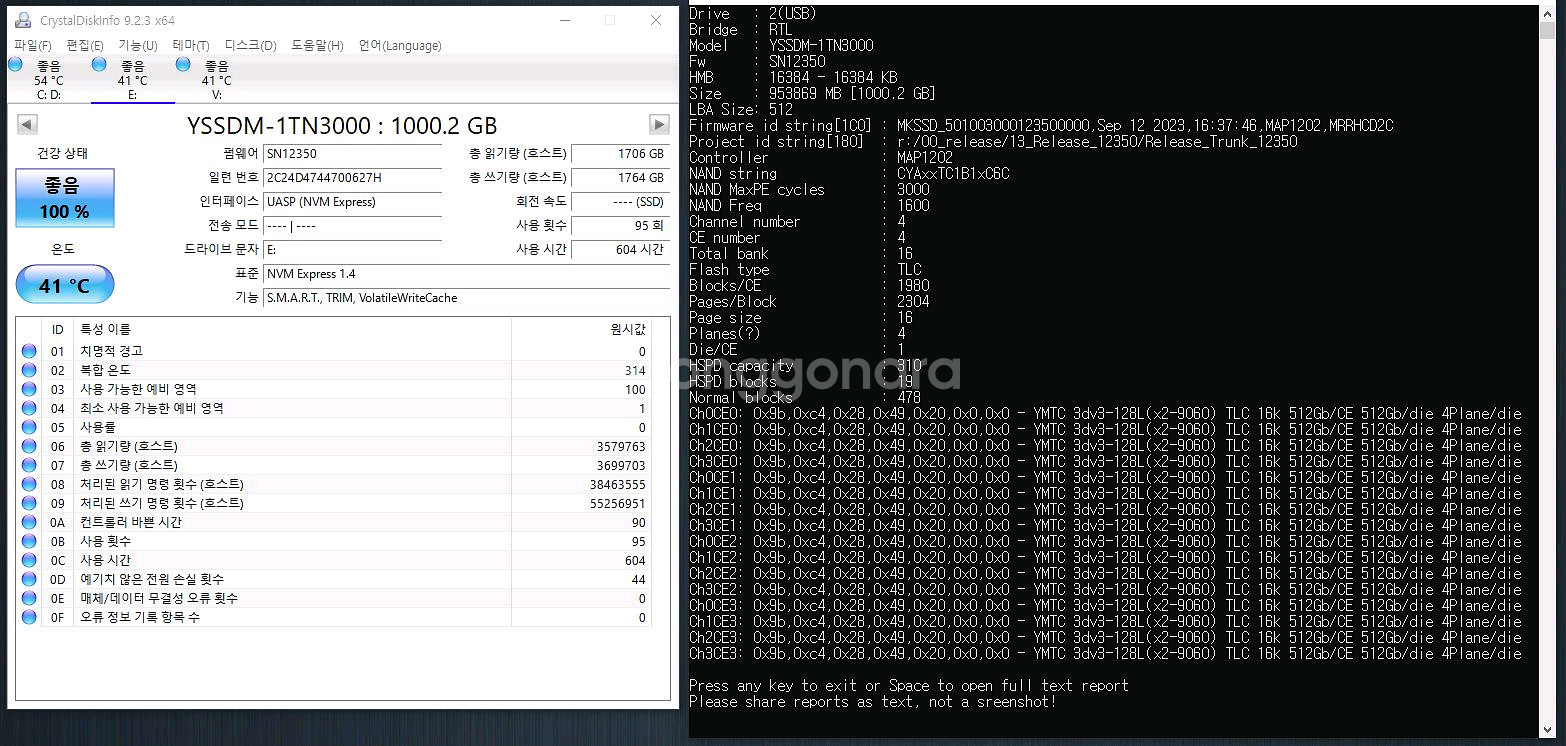Open the 테마(T) menu
The image size is (1566, 746).
click(x=190, y=45)
